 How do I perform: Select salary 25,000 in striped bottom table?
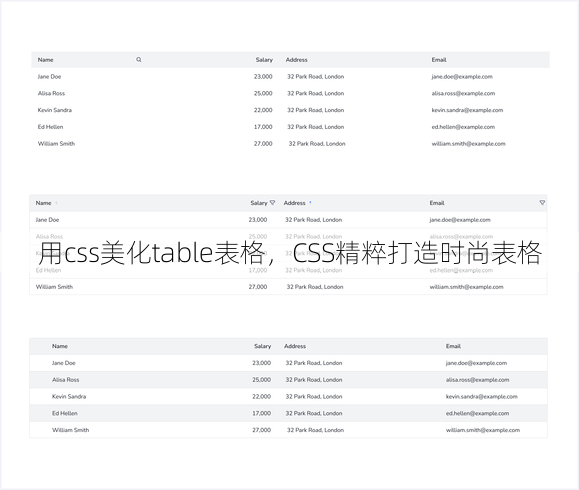[261, 380]
